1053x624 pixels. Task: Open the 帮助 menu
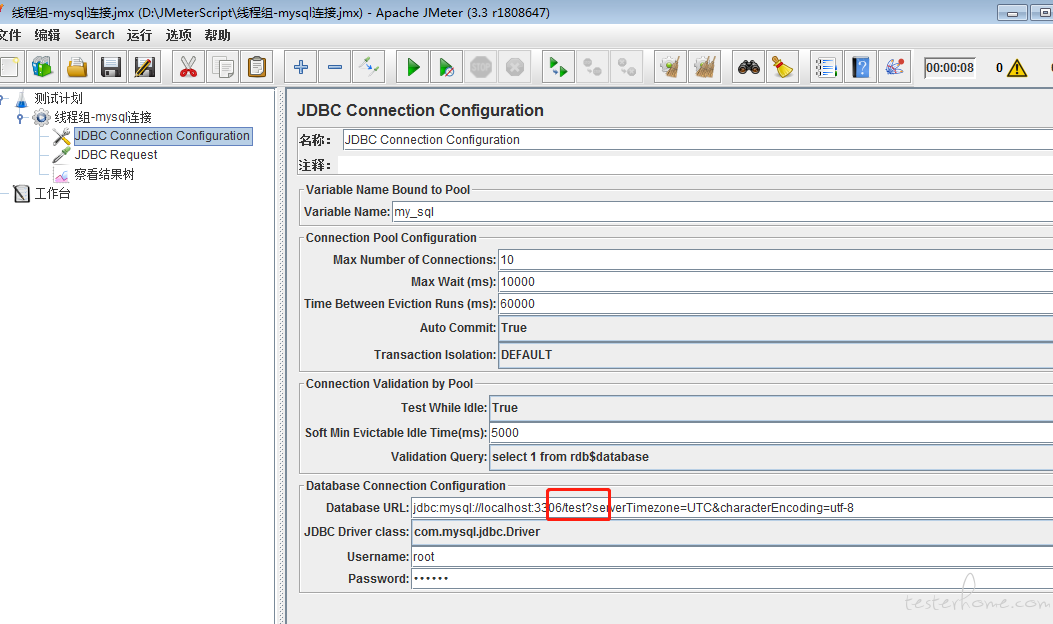click(218, 35)
